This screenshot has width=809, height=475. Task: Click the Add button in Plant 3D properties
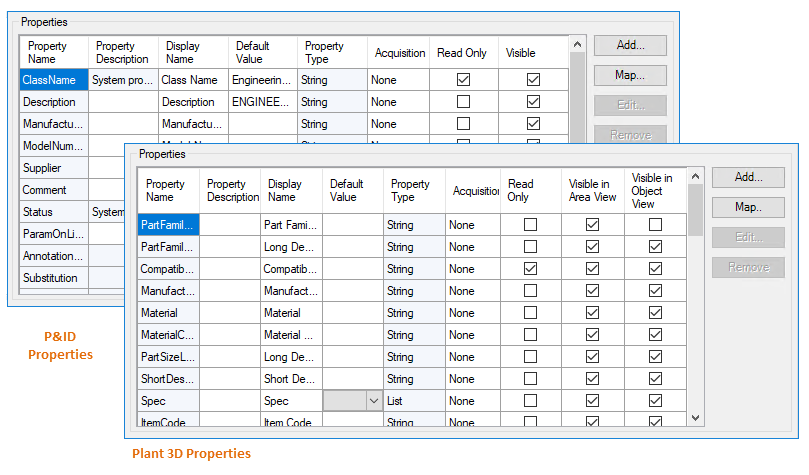coord(748,177)
